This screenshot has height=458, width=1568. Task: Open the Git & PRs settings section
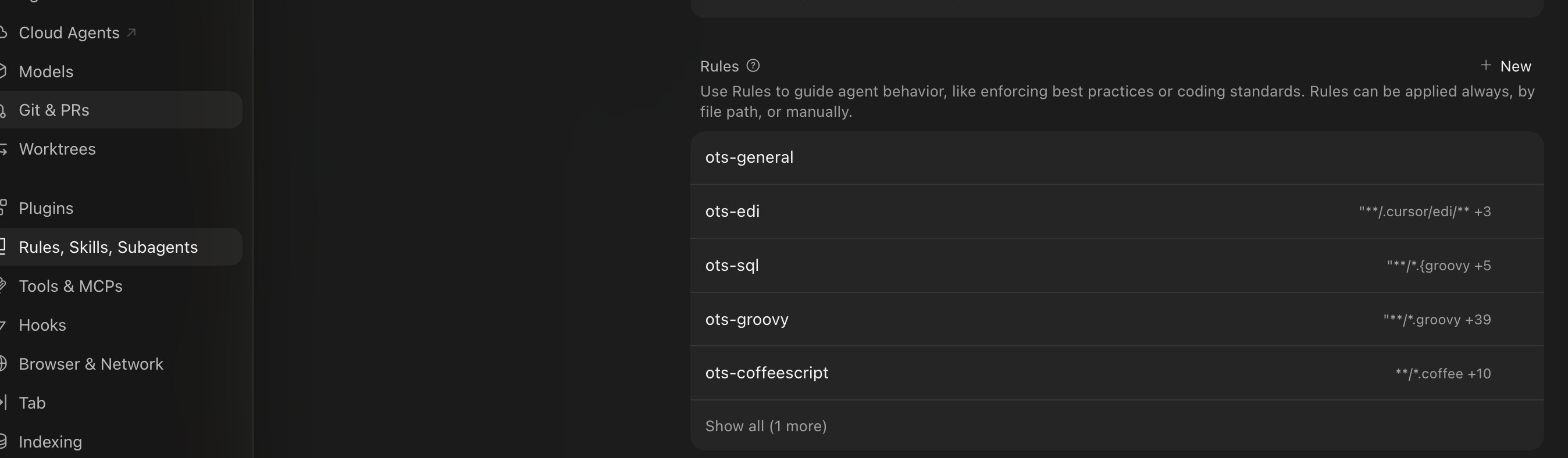[x=120, y=110]
